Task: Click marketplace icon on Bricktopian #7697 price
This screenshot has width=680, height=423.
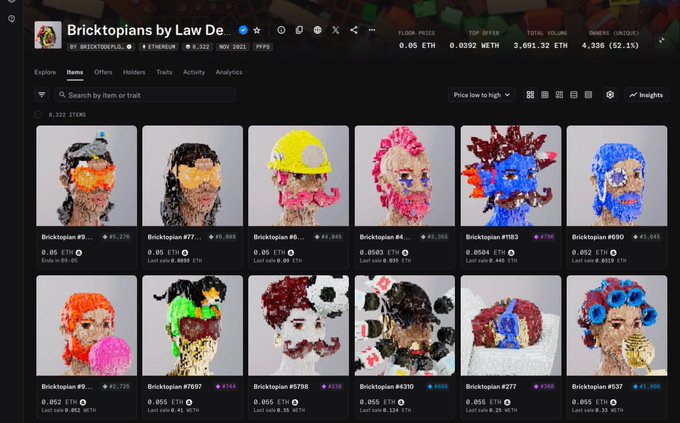Action: [189, 402]
